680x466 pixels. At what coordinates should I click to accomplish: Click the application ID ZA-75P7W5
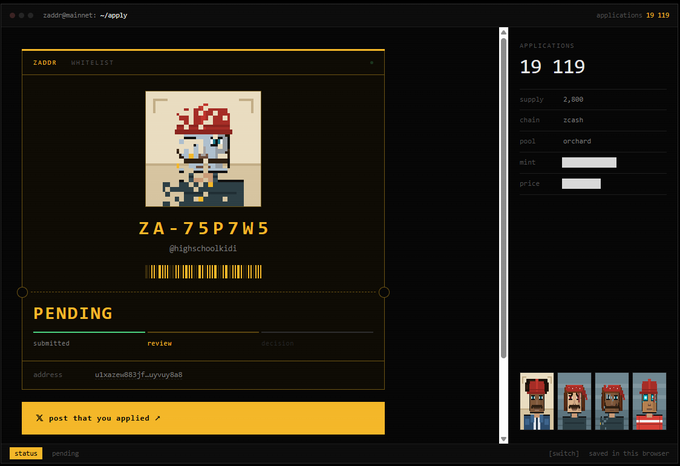pyautogui.click(x=204, y=228)
